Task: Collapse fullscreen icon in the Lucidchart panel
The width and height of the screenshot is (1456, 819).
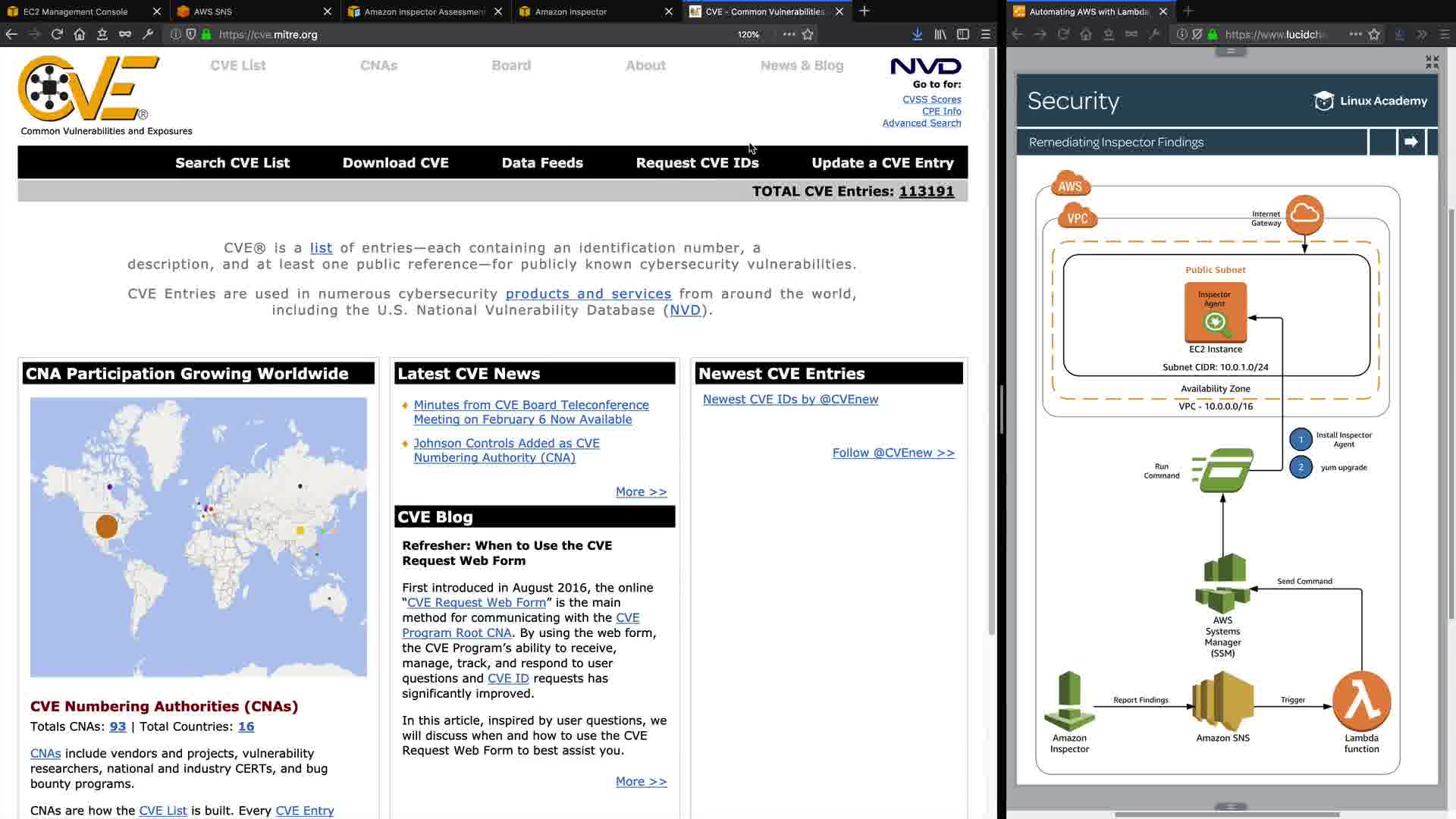Action: coord(1432,62)
